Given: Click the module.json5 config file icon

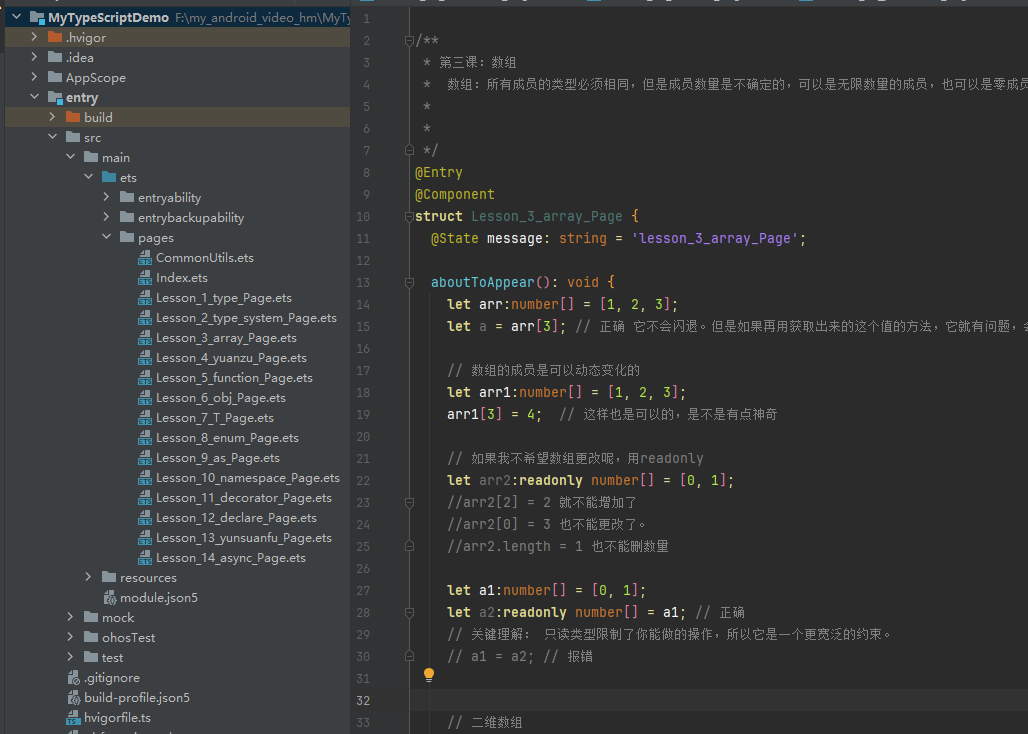Looking at the screenshot, I should click(x=109, y=598).
